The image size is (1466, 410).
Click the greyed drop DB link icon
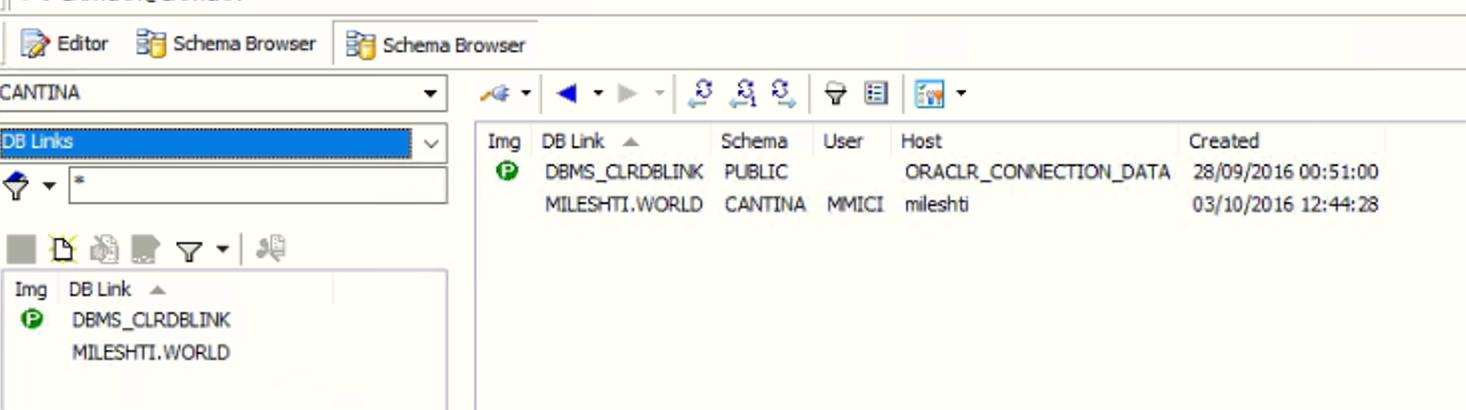point(104,249)
